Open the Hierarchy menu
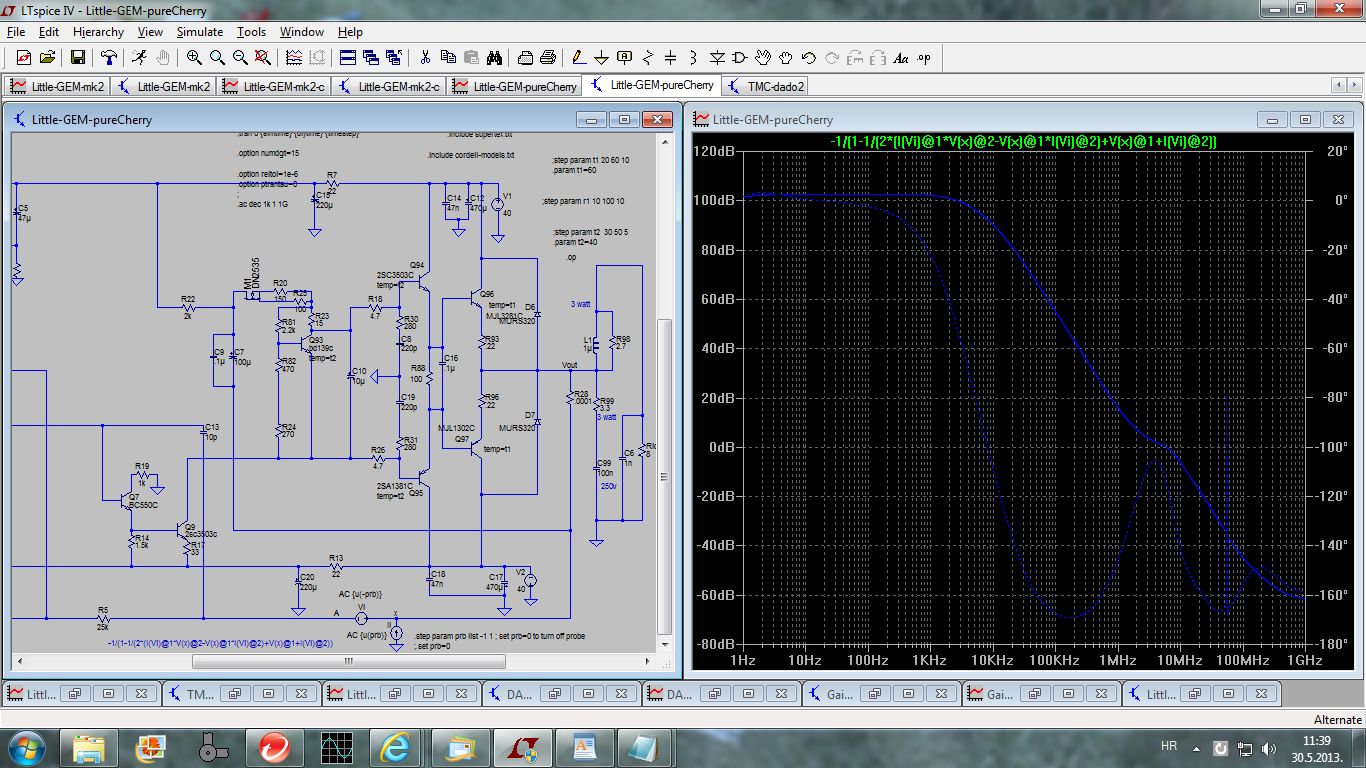The width and height of the screenshot is (1366, 768). tap(98, 32)
